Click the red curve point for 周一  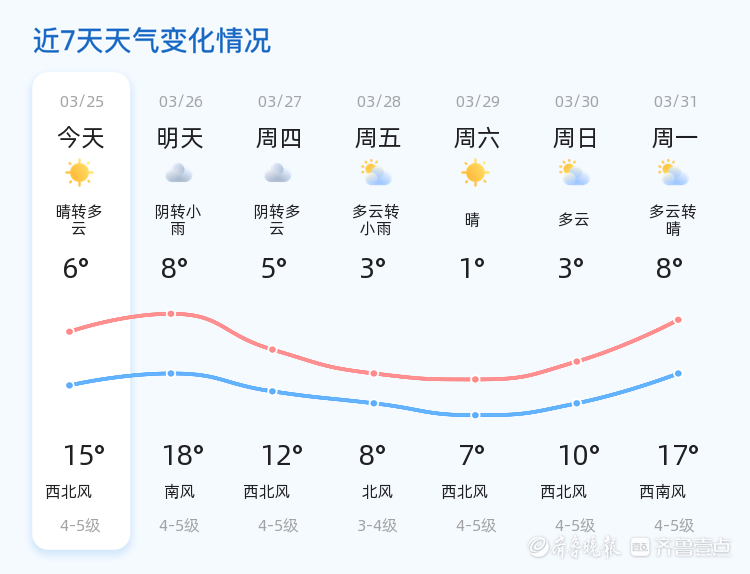[x=678, y=320]
